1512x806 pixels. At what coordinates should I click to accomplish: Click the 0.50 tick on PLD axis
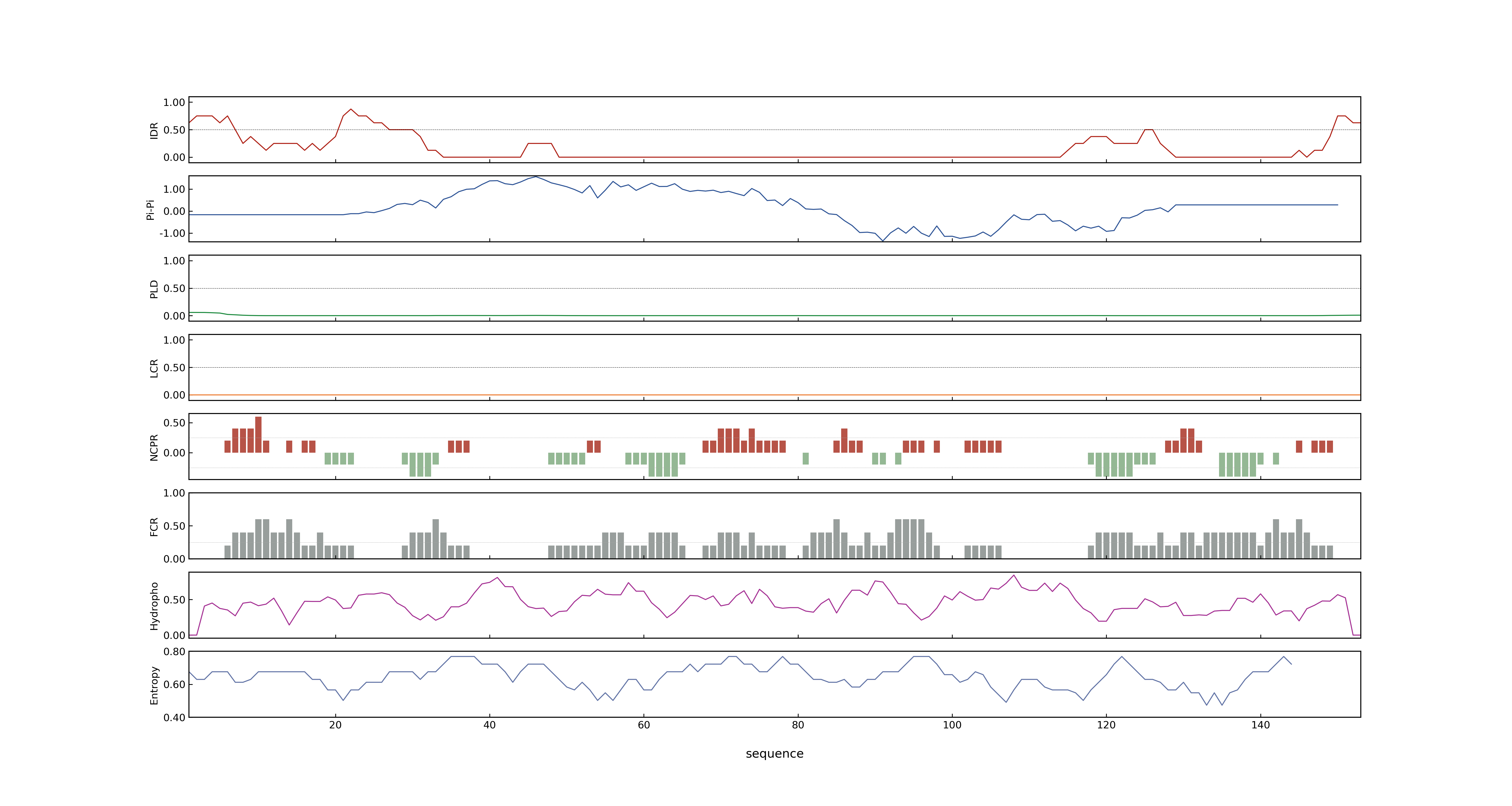point(174,288)
